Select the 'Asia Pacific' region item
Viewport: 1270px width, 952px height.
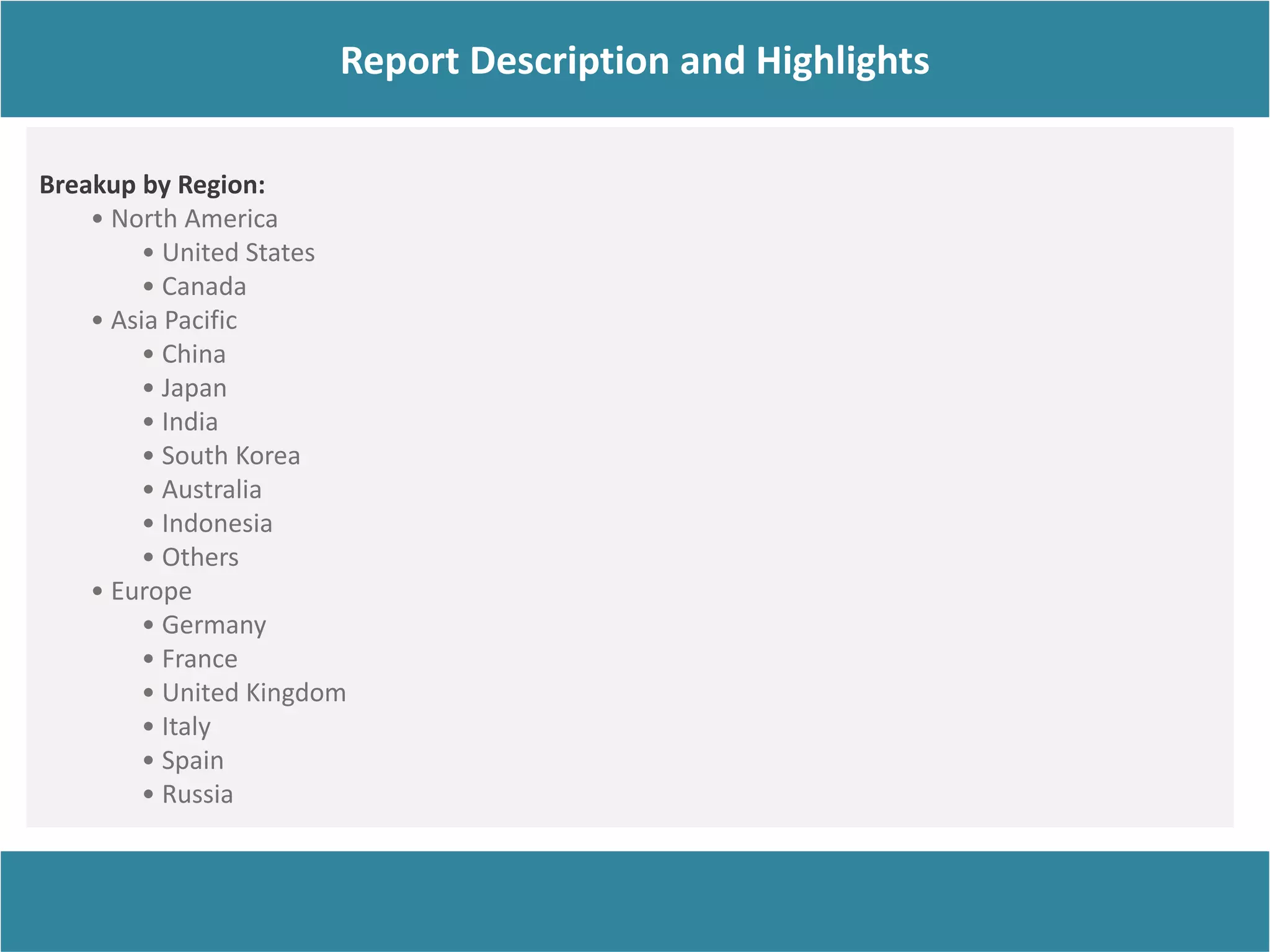point(174,320)
